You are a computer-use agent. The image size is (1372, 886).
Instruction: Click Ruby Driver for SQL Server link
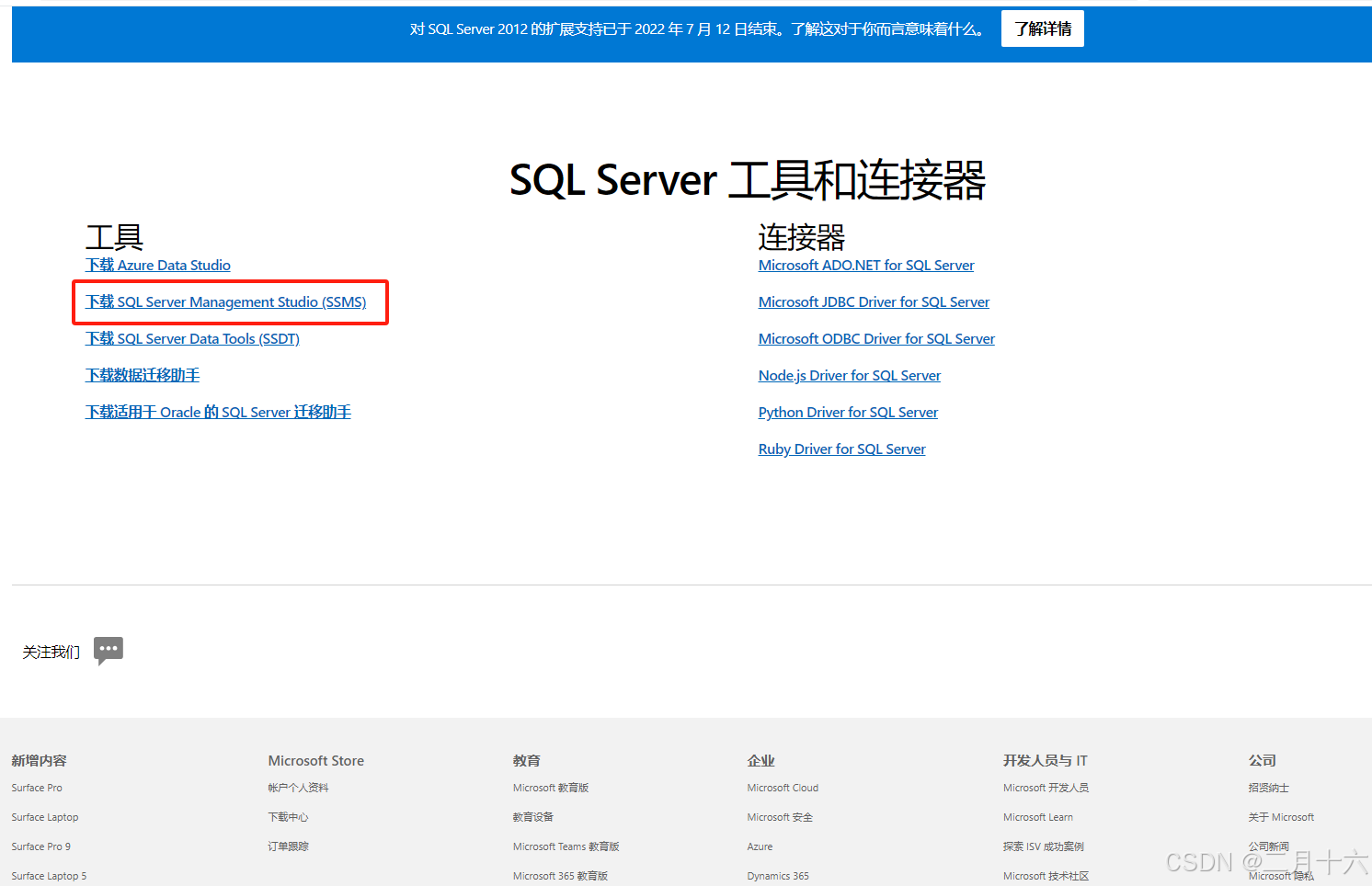pyautogui.click(x=842, y=449)
